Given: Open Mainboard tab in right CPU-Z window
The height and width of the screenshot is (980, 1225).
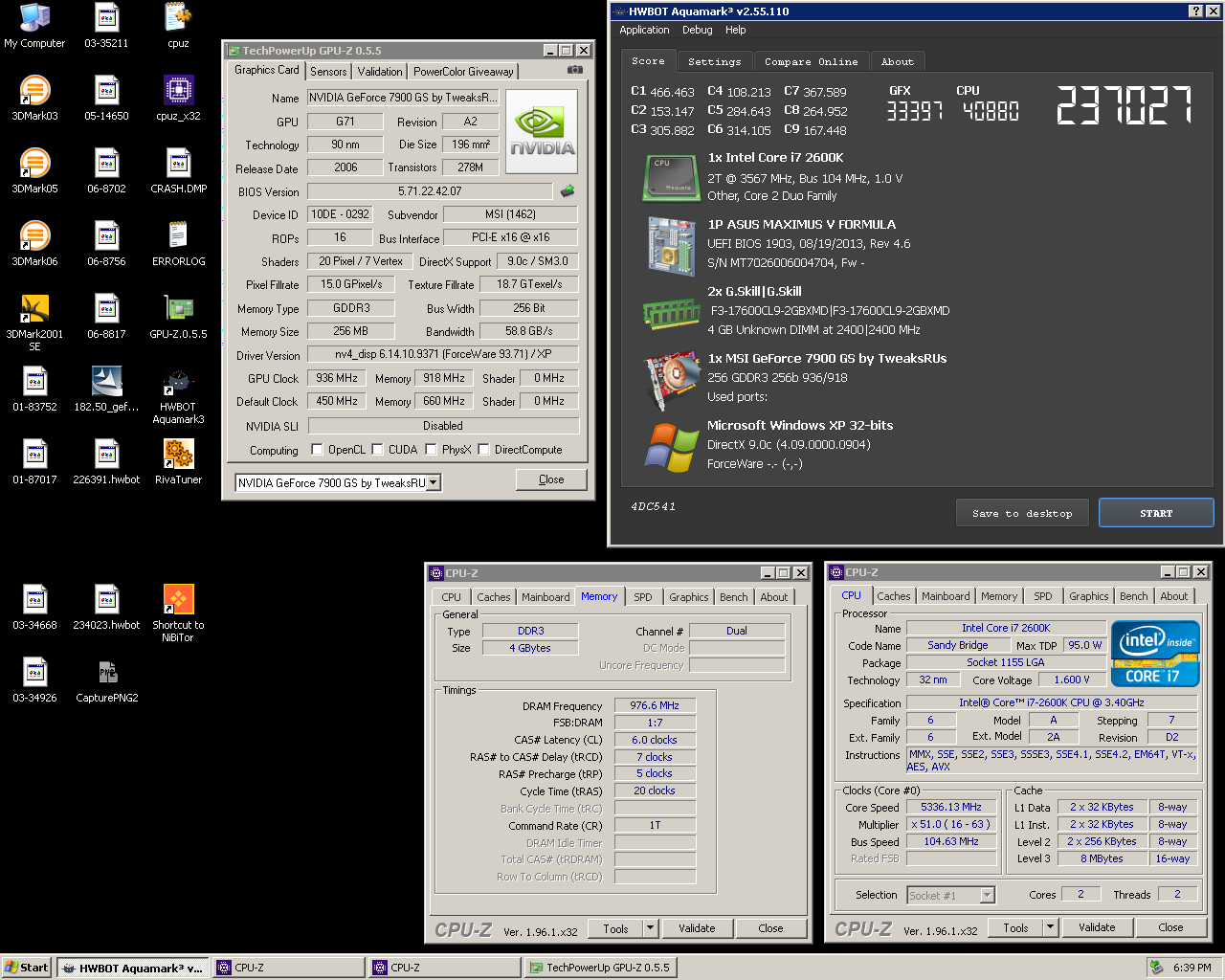Looking at the screenshot, I should pyautogui.click(x=946, y=596).
